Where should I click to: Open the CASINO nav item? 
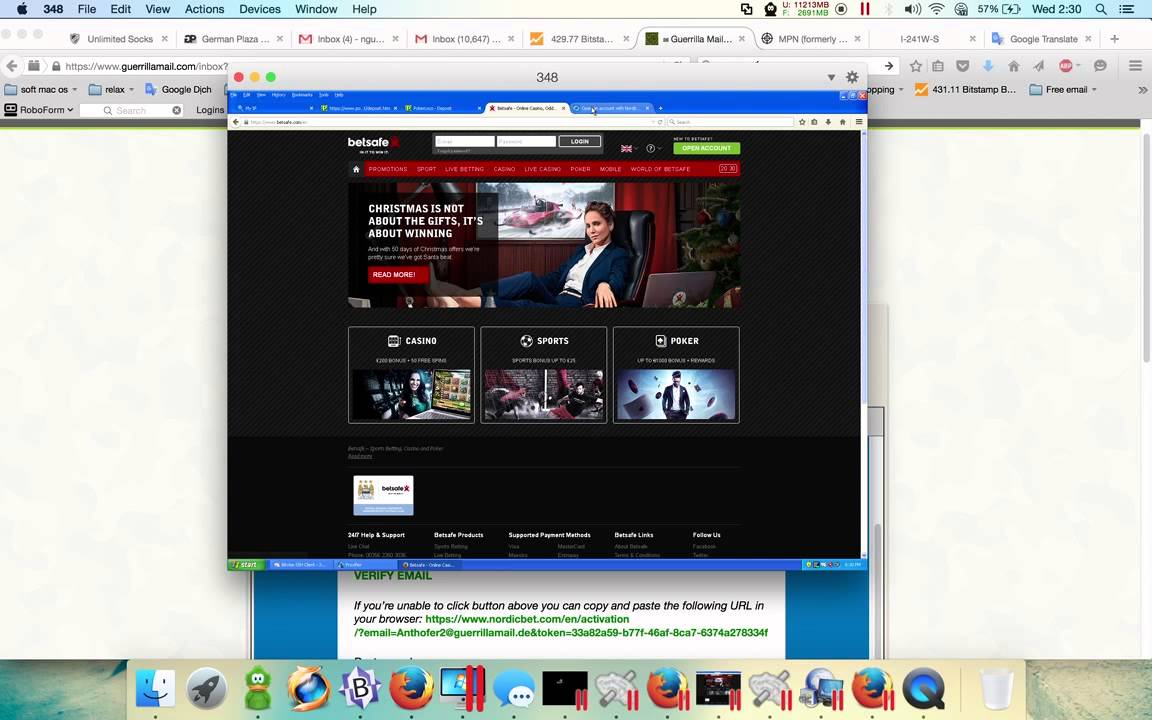[x=504, y=169]
